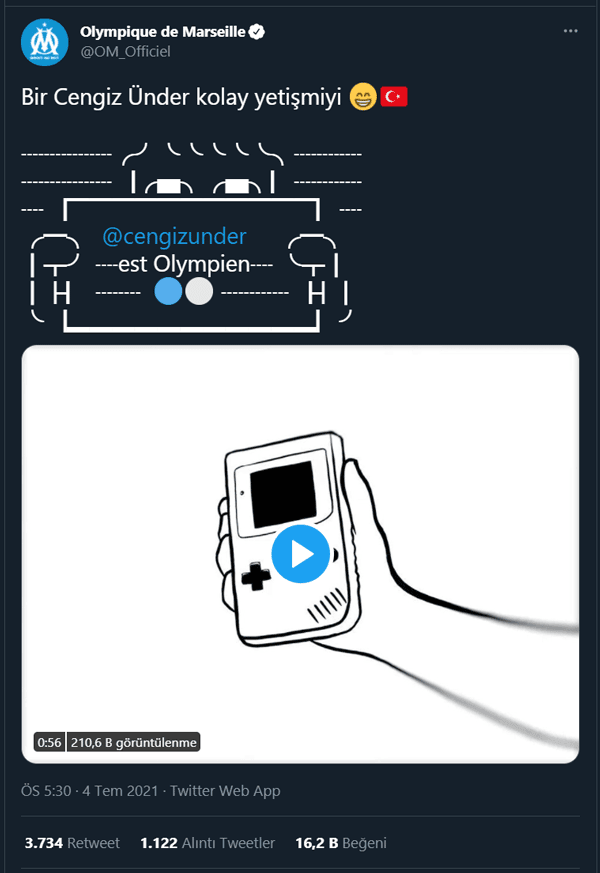Image resolution: width=600 pixels, height=873 pixels.
Task: Click the Twitter Web App source link
Action: 225,791
